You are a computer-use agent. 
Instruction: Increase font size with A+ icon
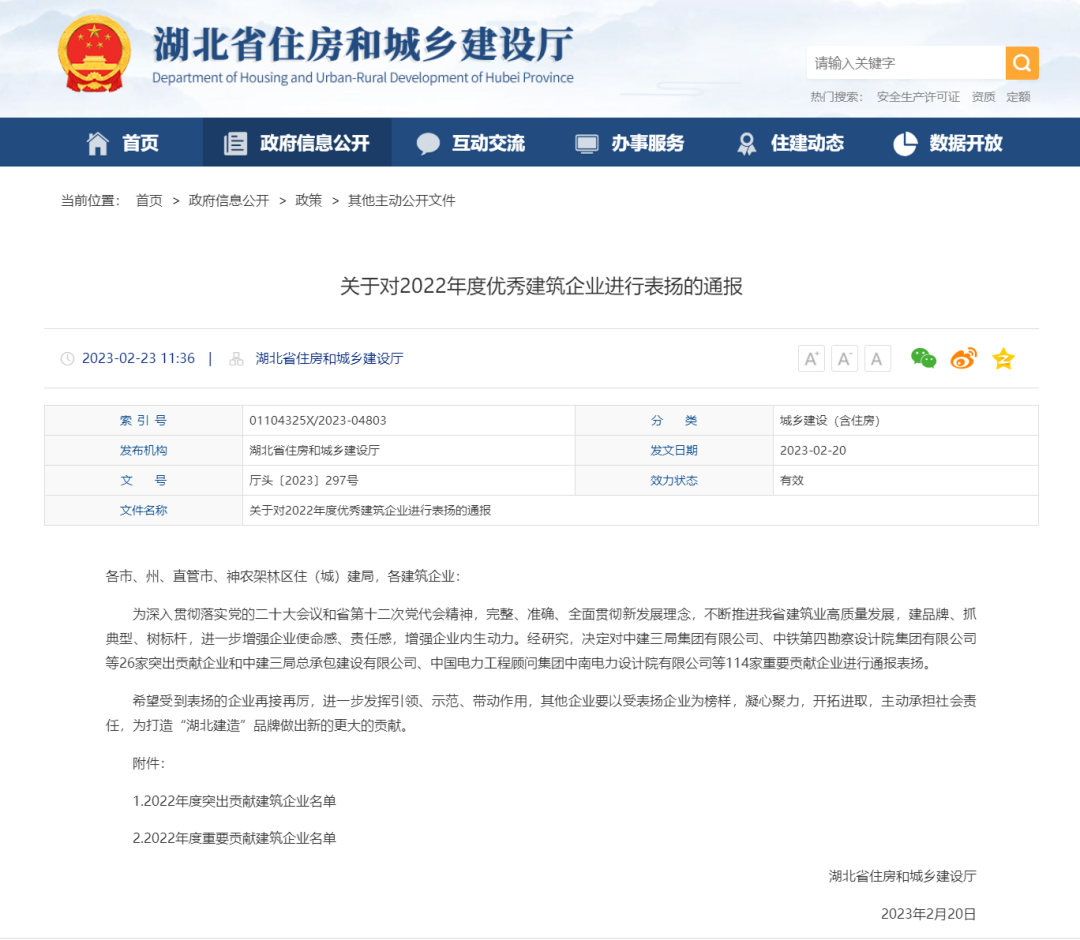[811, 359]
